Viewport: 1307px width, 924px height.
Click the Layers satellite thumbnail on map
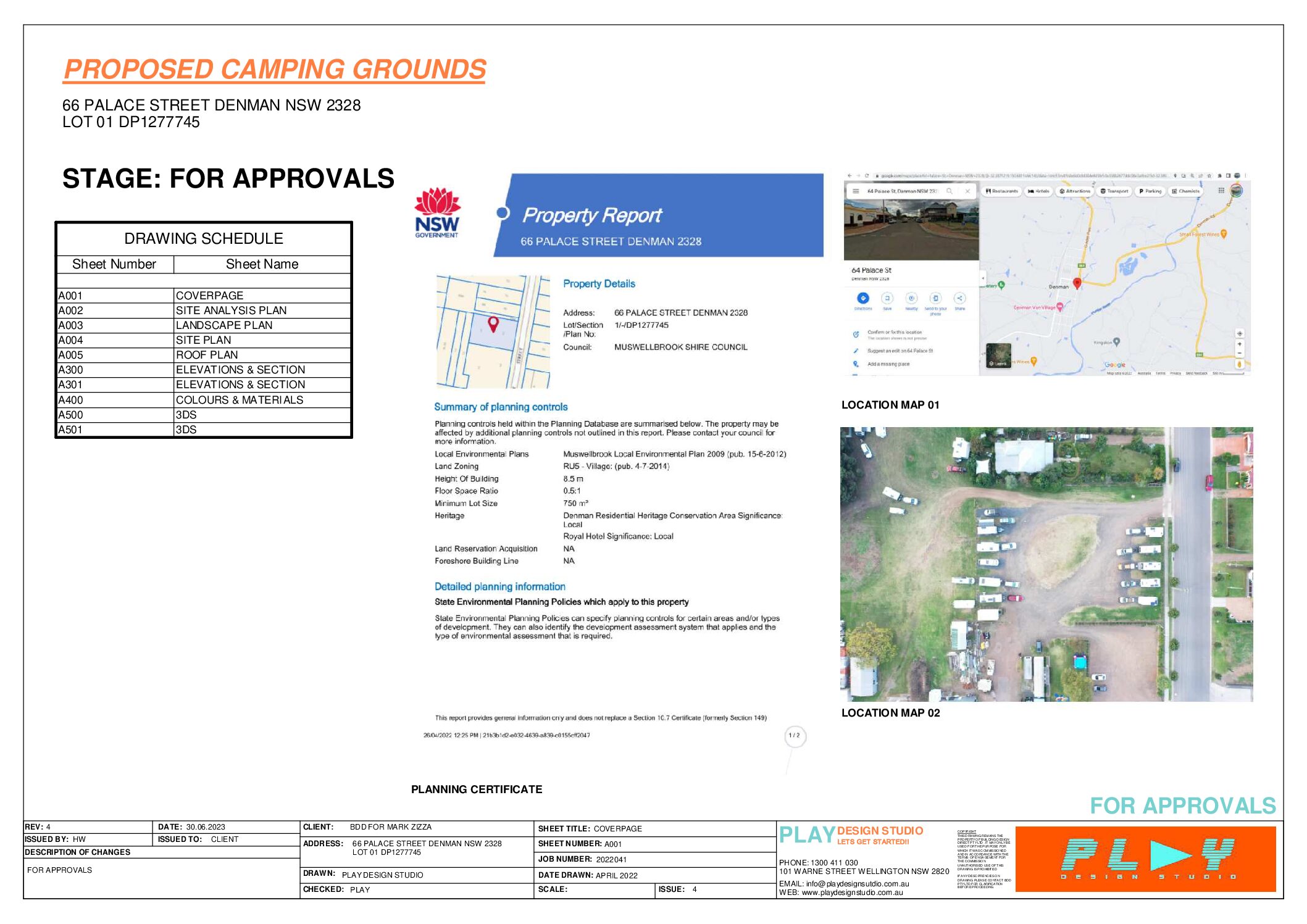(x=998, y=356)
